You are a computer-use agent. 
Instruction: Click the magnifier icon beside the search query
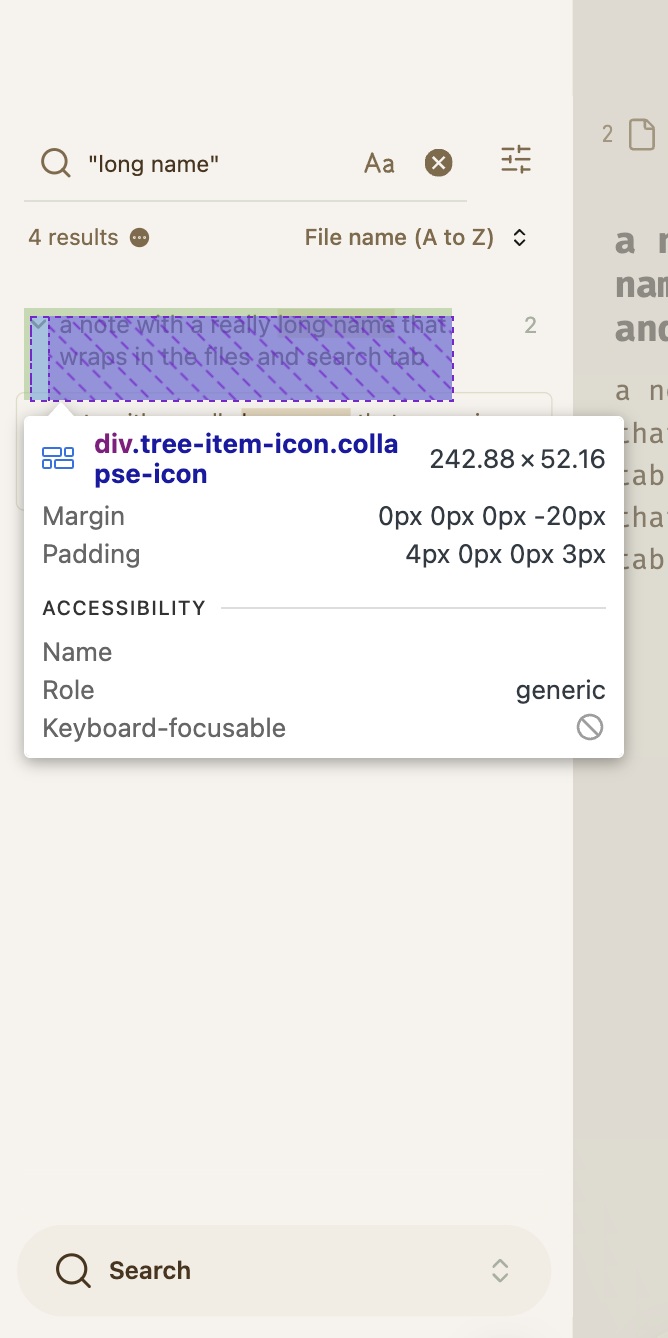[x=56, y=163]
